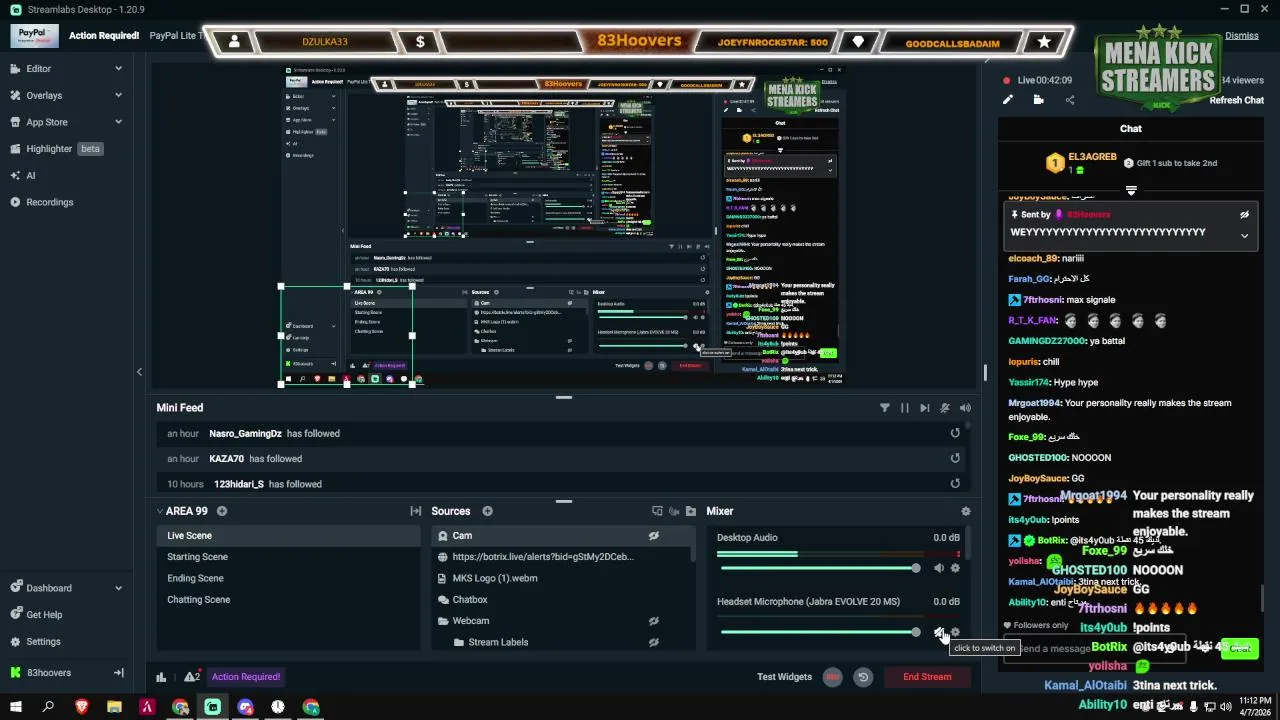Image resolution: width=1280 pixels, height=720 pixels.
Task: Expand the App Store chevron
Action: tap(118, 122)
